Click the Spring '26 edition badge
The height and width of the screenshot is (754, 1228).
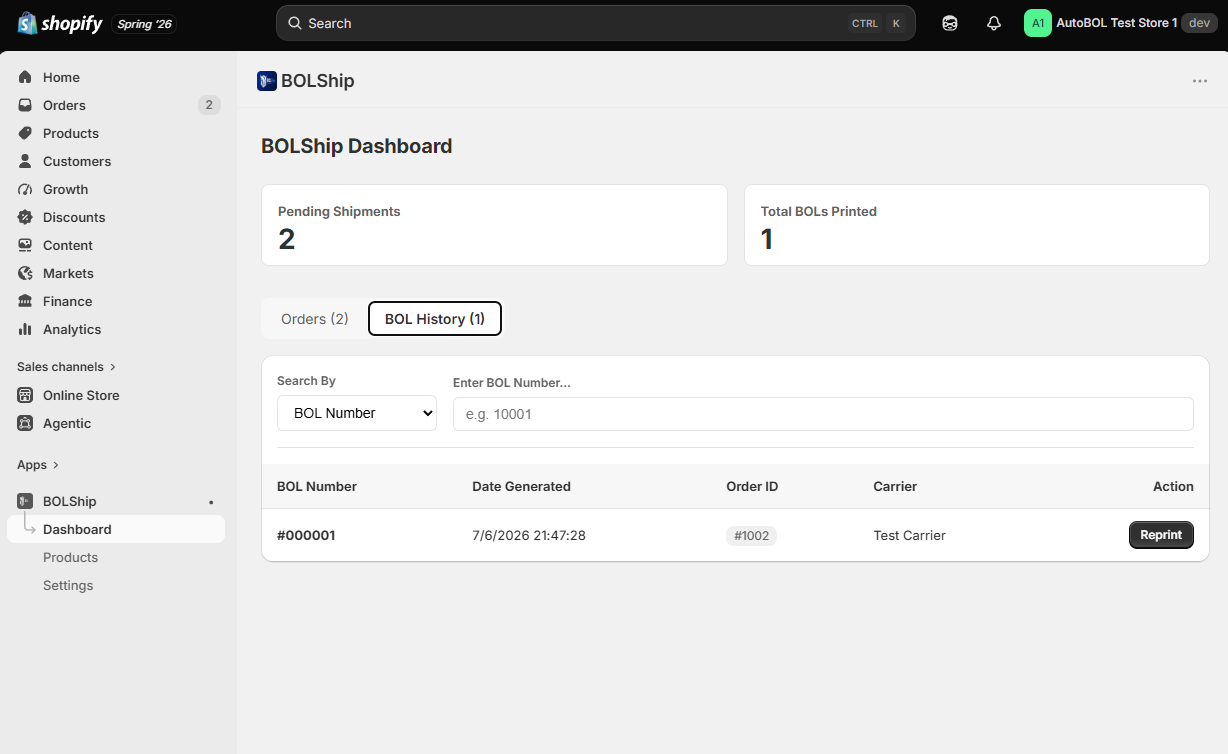click(x=144, y=24)
